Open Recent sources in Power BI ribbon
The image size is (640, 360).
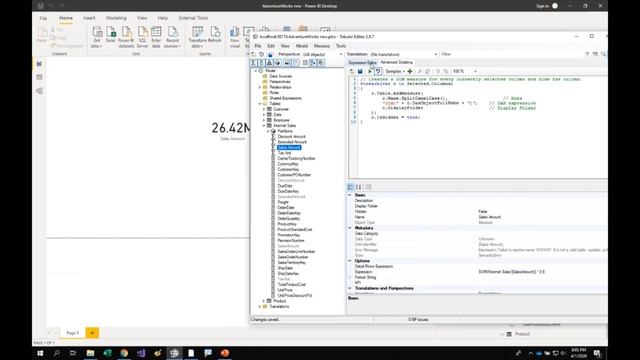pos(172,37)
